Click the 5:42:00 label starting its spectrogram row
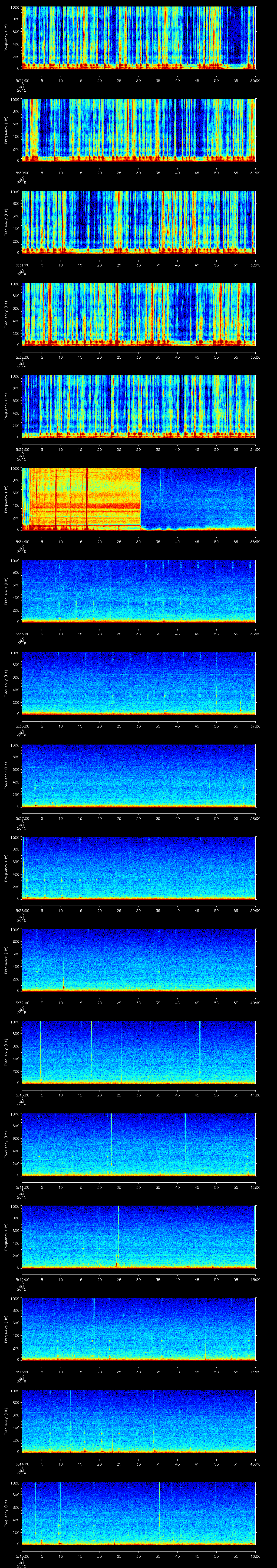The image size is (277, 1568). (22, 1279)
